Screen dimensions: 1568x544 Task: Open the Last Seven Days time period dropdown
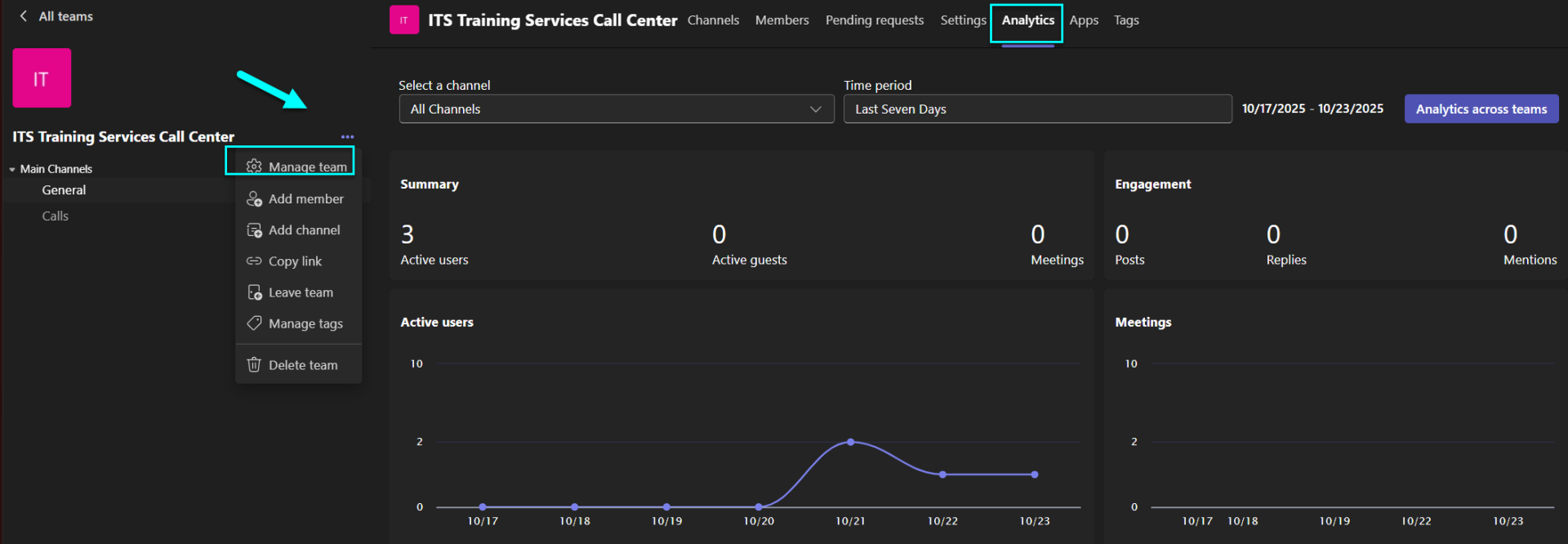coord(1036,109)
